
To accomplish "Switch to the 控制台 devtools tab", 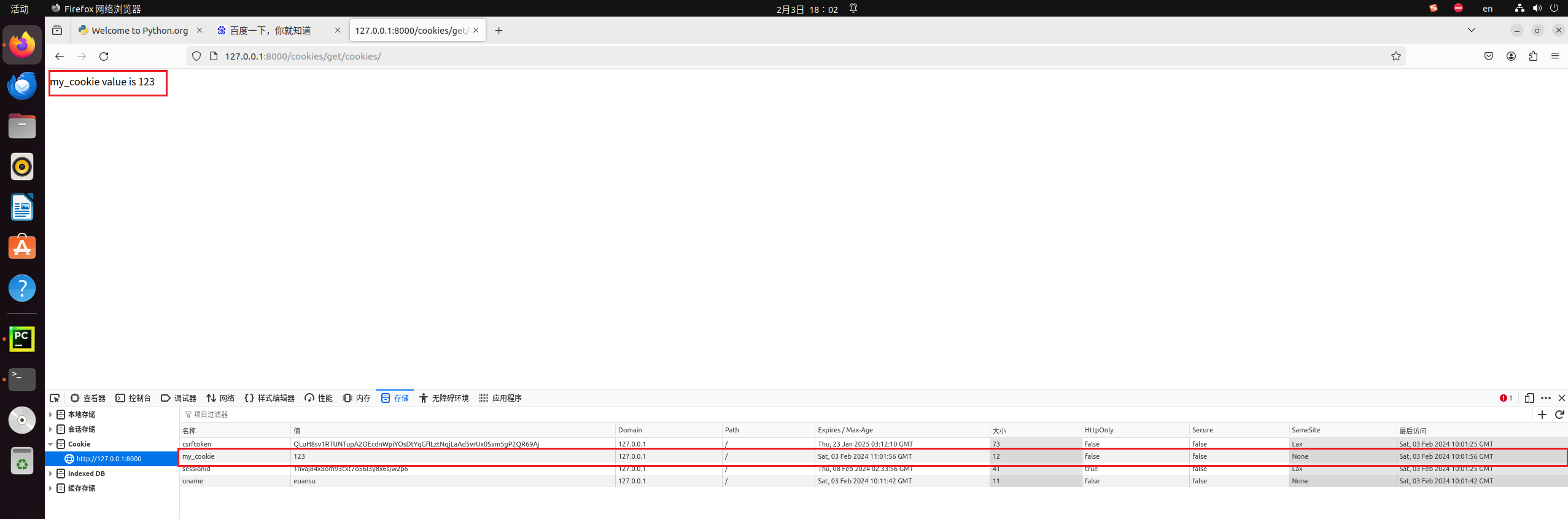I will coord(133,398).
